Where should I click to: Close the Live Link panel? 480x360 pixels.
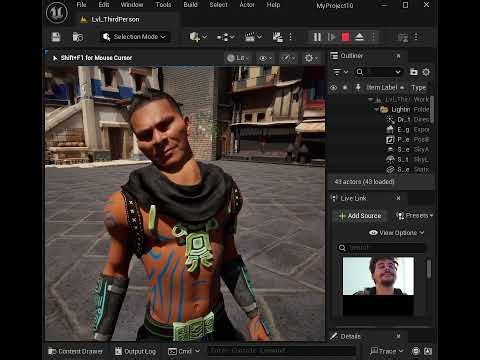pos(398,198)
